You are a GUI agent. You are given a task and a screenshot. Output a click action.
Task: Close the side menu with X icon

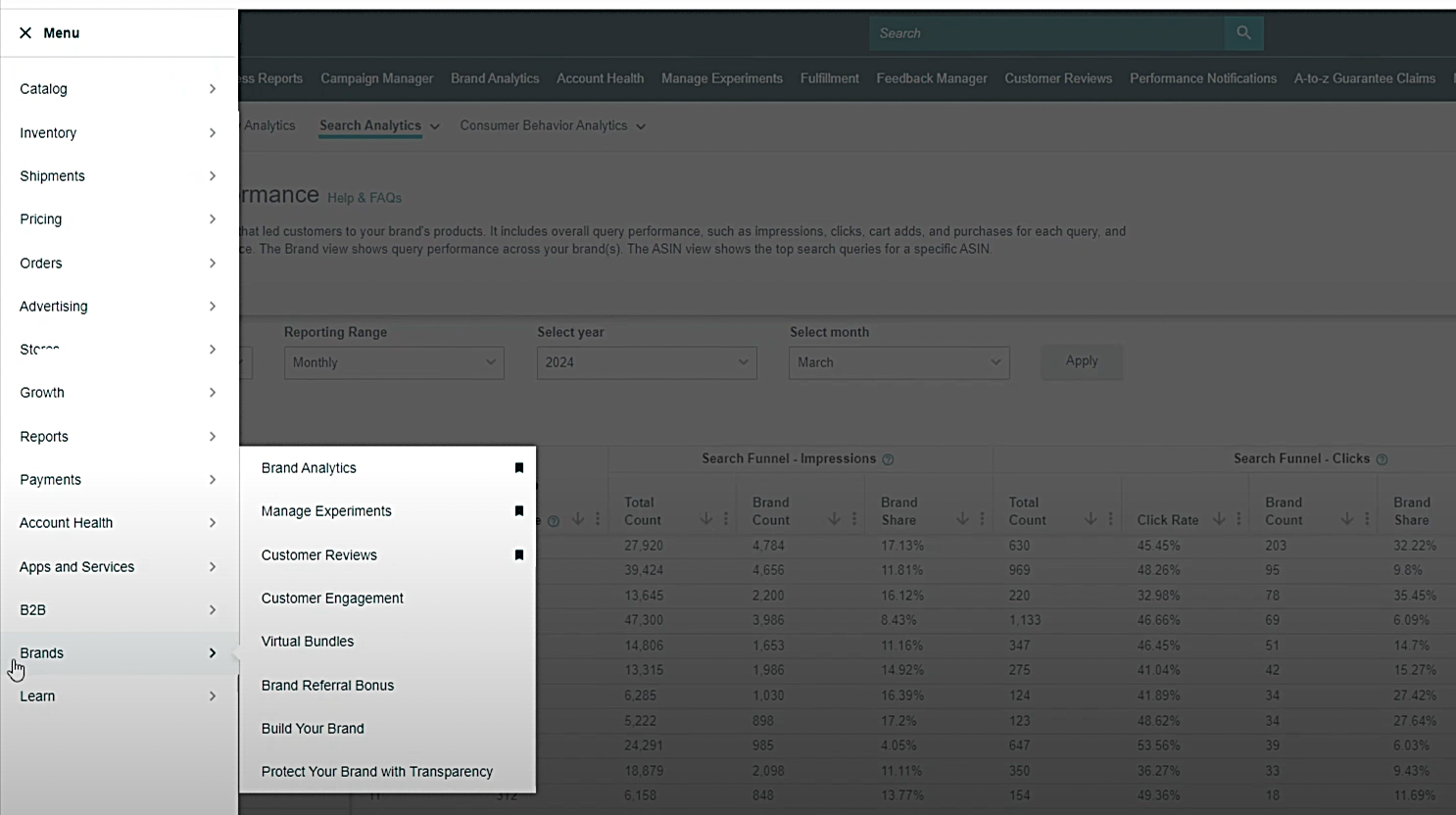[x=25, y=32]
